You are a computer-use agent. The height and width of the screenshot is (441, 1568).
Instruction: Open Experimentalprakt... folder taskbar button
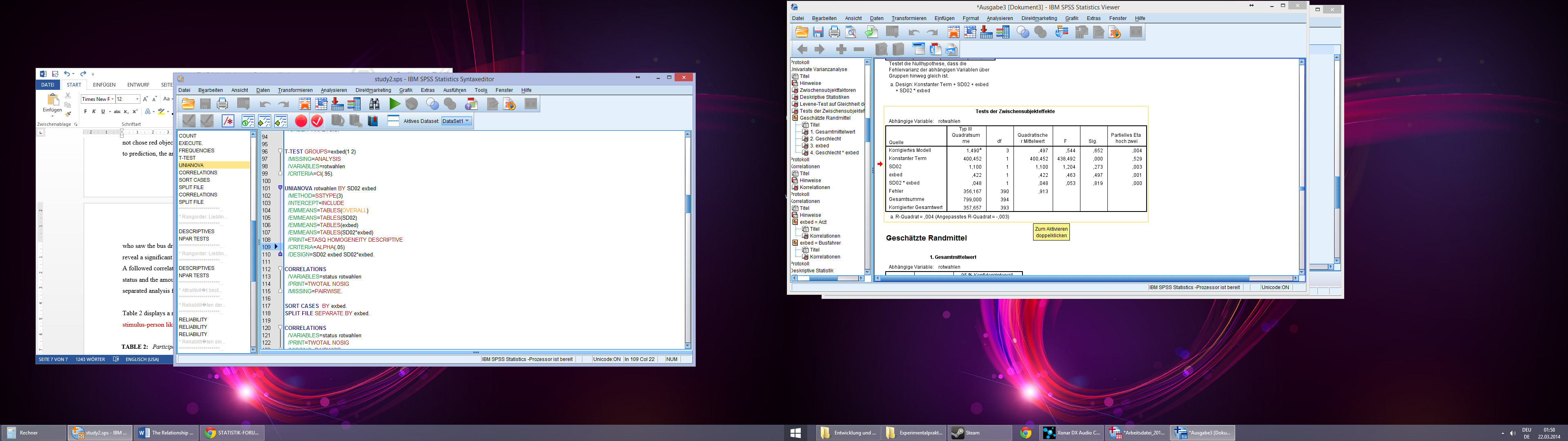click(915, 433)
